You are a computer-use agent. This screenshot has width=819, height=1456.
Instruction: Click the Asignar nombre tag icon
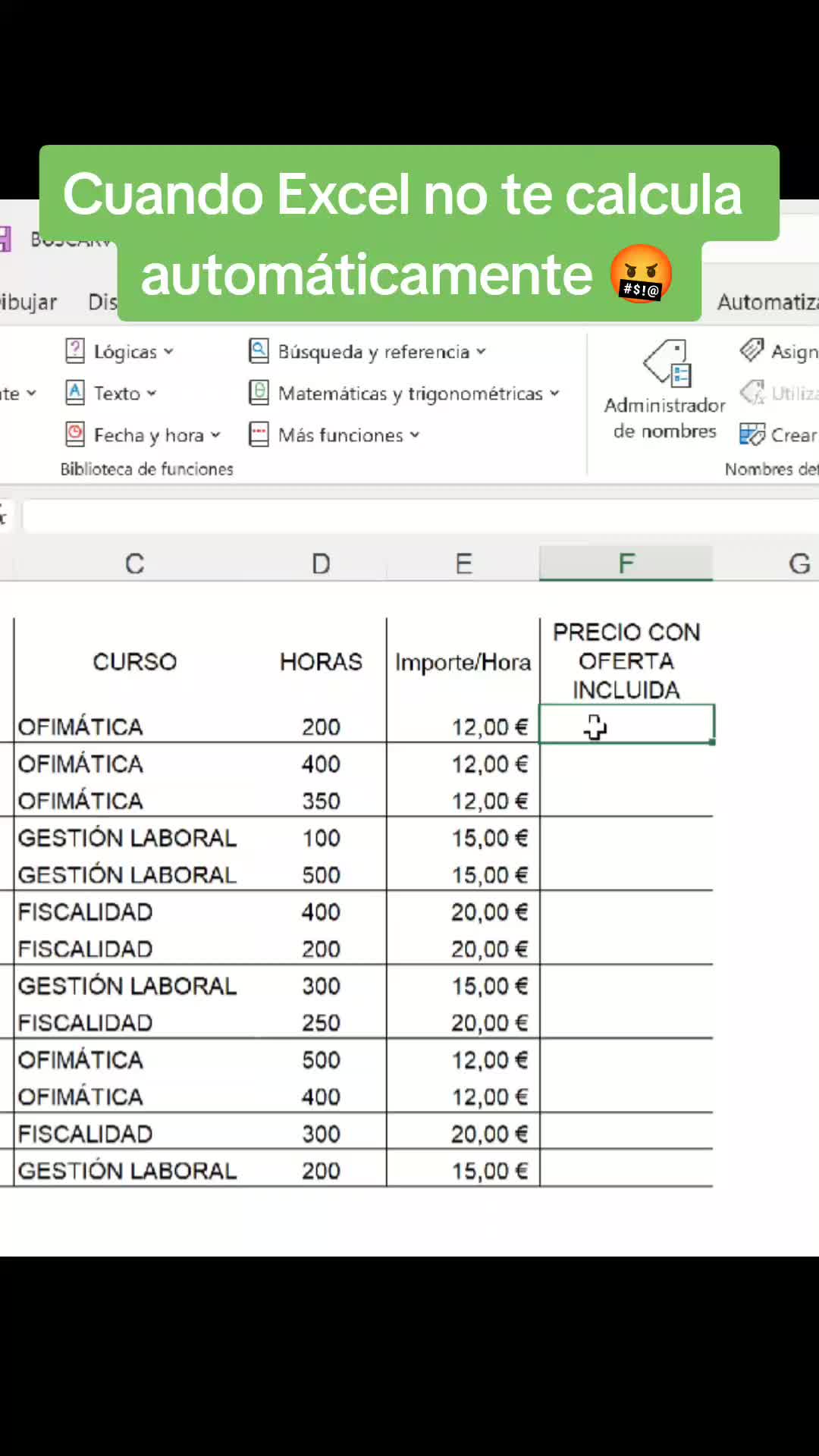[x=752, y=350]
